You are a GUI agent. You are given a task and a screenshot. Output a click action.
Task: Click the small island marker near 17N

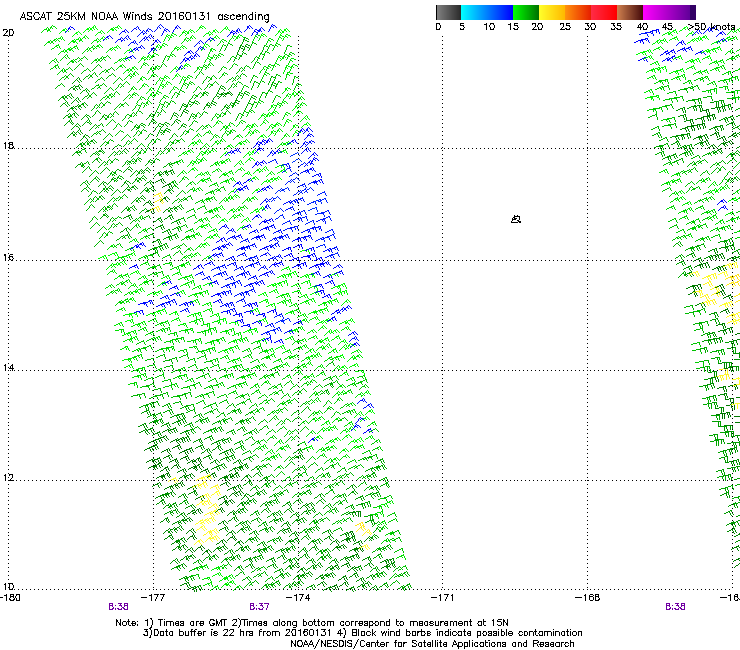(516, 219)
